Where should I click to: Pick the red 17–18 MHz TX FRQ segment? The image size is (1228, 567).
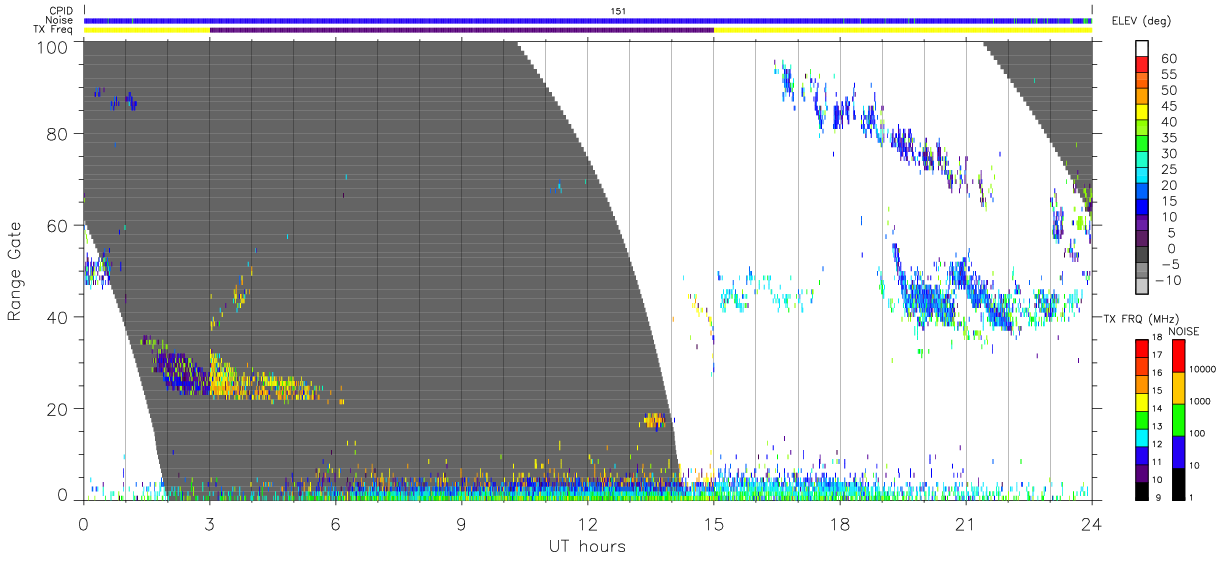coord(1141,347)
